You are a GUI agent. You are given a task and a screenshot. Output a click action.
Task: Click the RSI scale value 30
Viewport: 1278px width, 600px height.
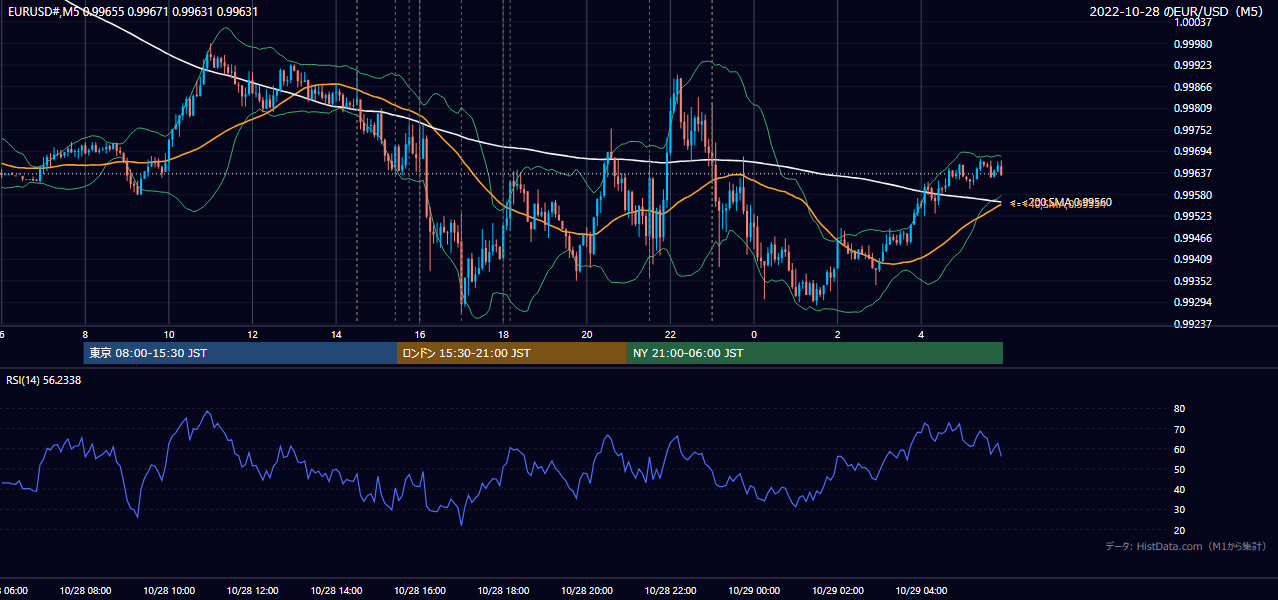(1179, 510)
